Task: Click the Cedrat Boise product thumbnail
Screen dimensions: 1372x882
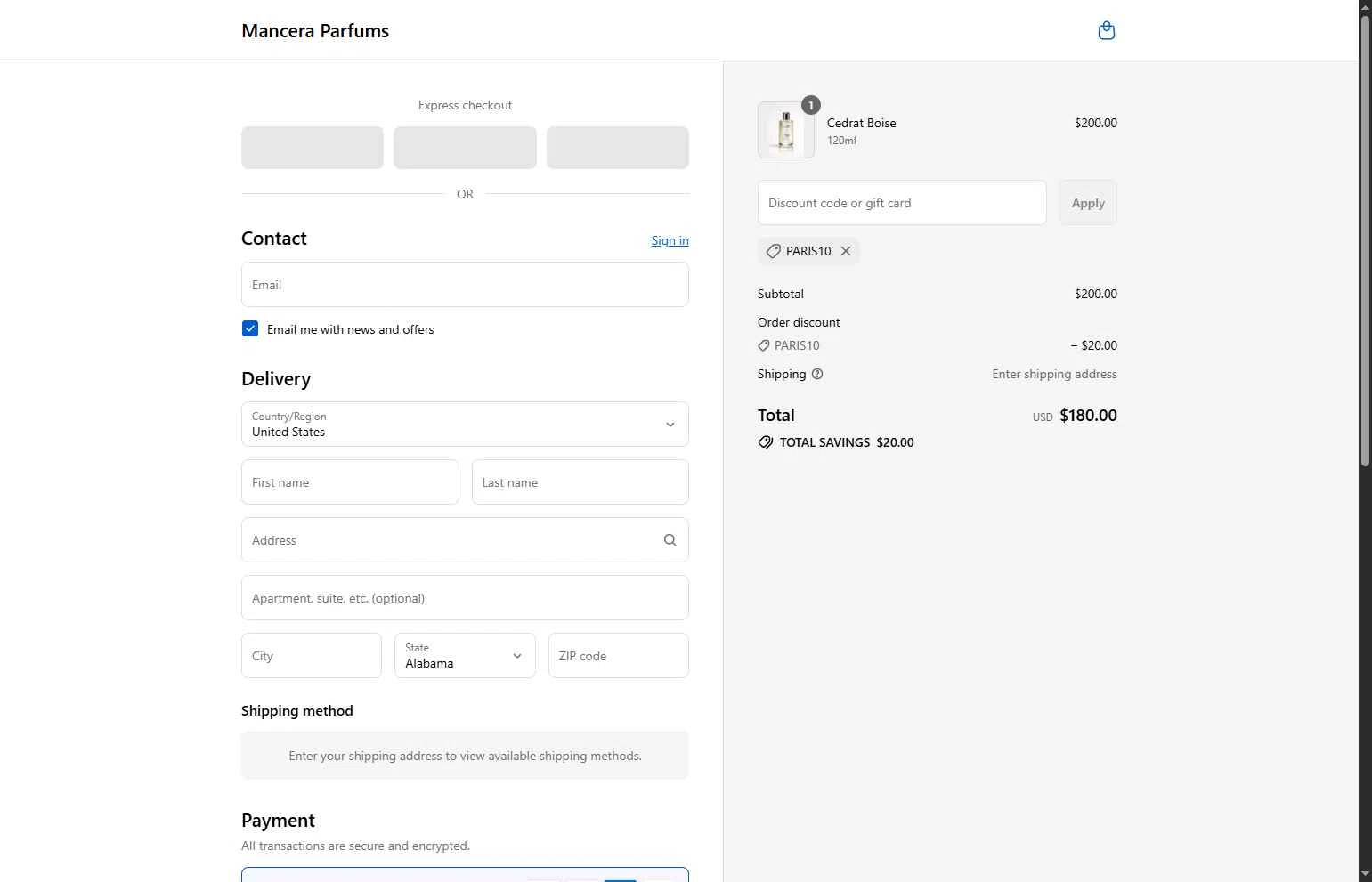Action: tap(786, 130)
